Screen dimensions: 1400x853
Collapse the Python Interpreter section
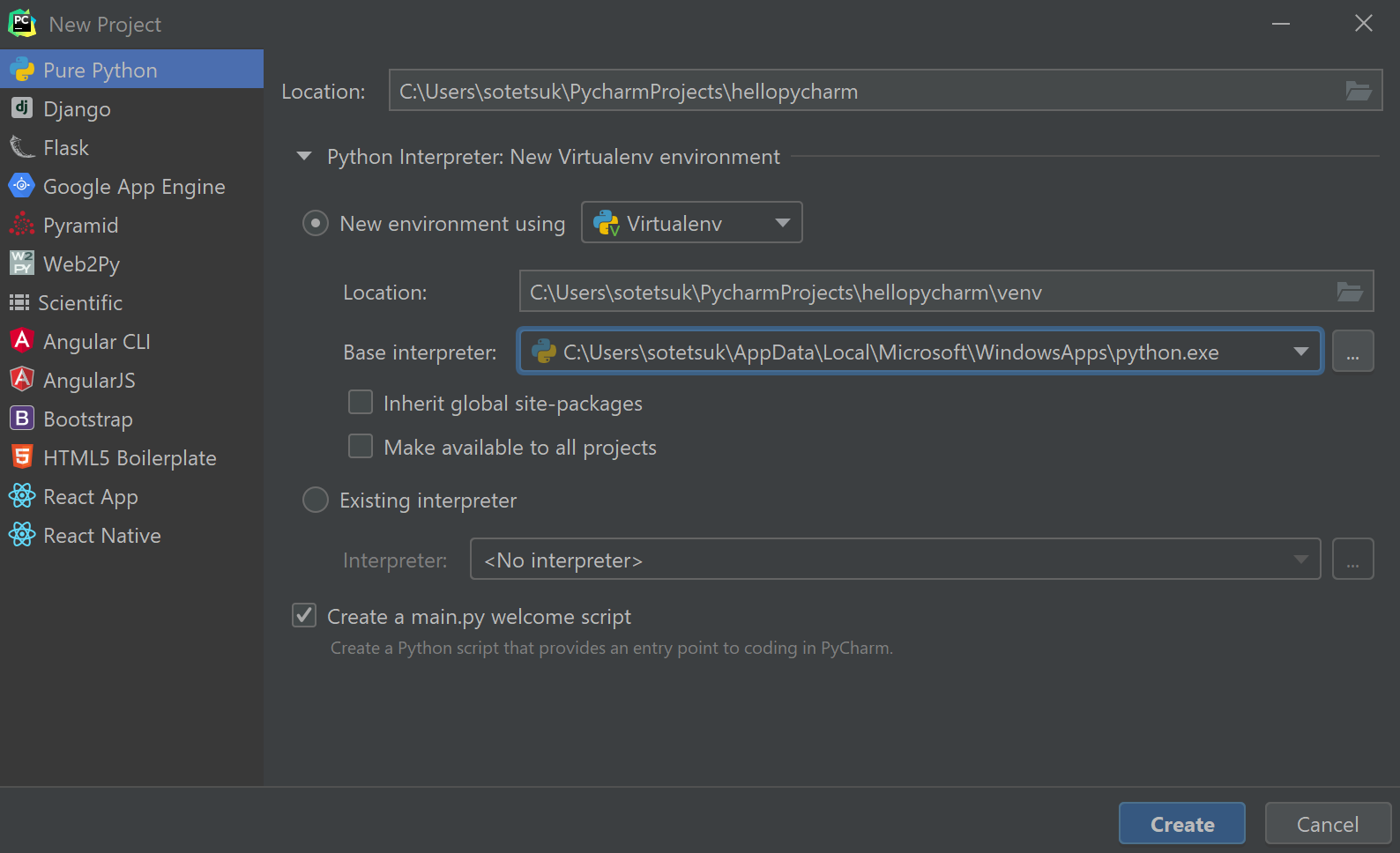(x=304, y=156)
